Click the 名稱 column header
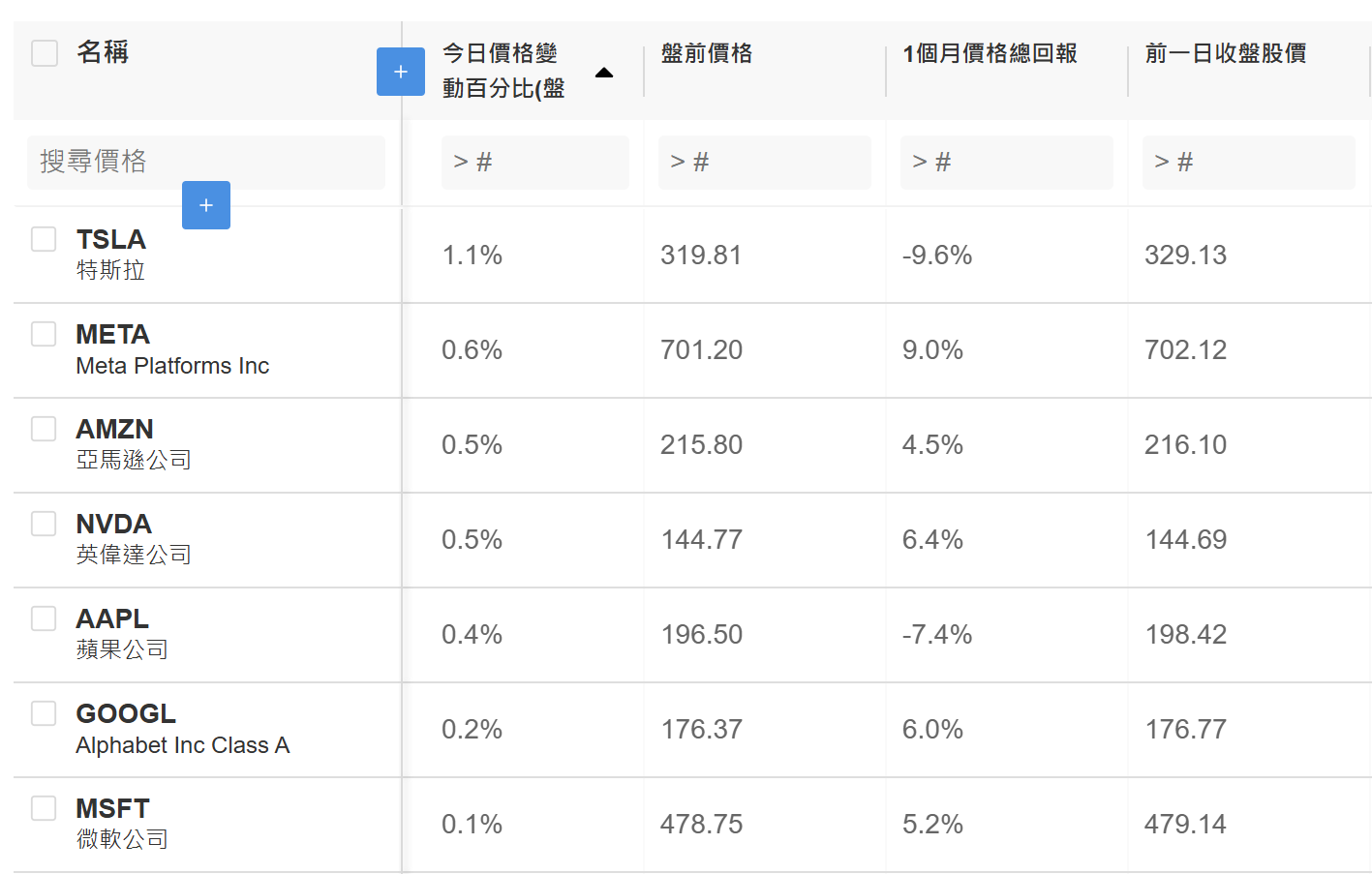1372x874 pixels. coord(103,52)
